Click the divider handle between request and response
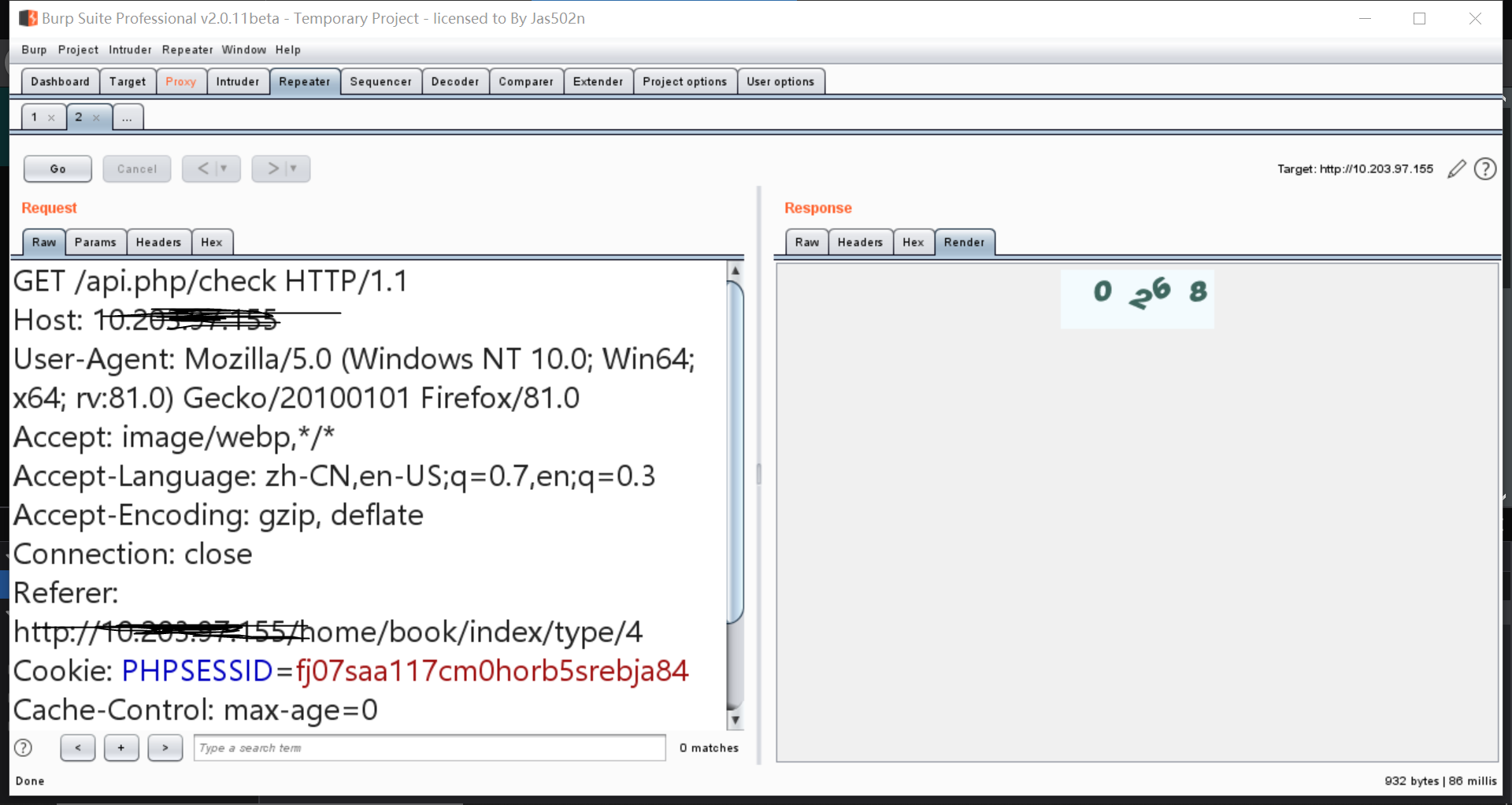The image size is (1512, 805). click(759, 474)
